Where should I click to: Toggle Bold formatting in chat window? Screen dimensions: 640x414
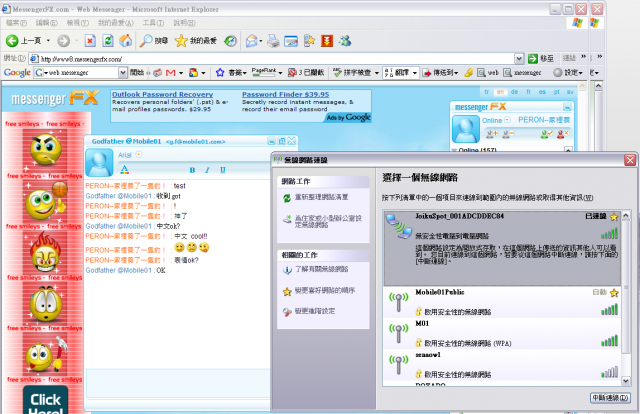[192, 170]
